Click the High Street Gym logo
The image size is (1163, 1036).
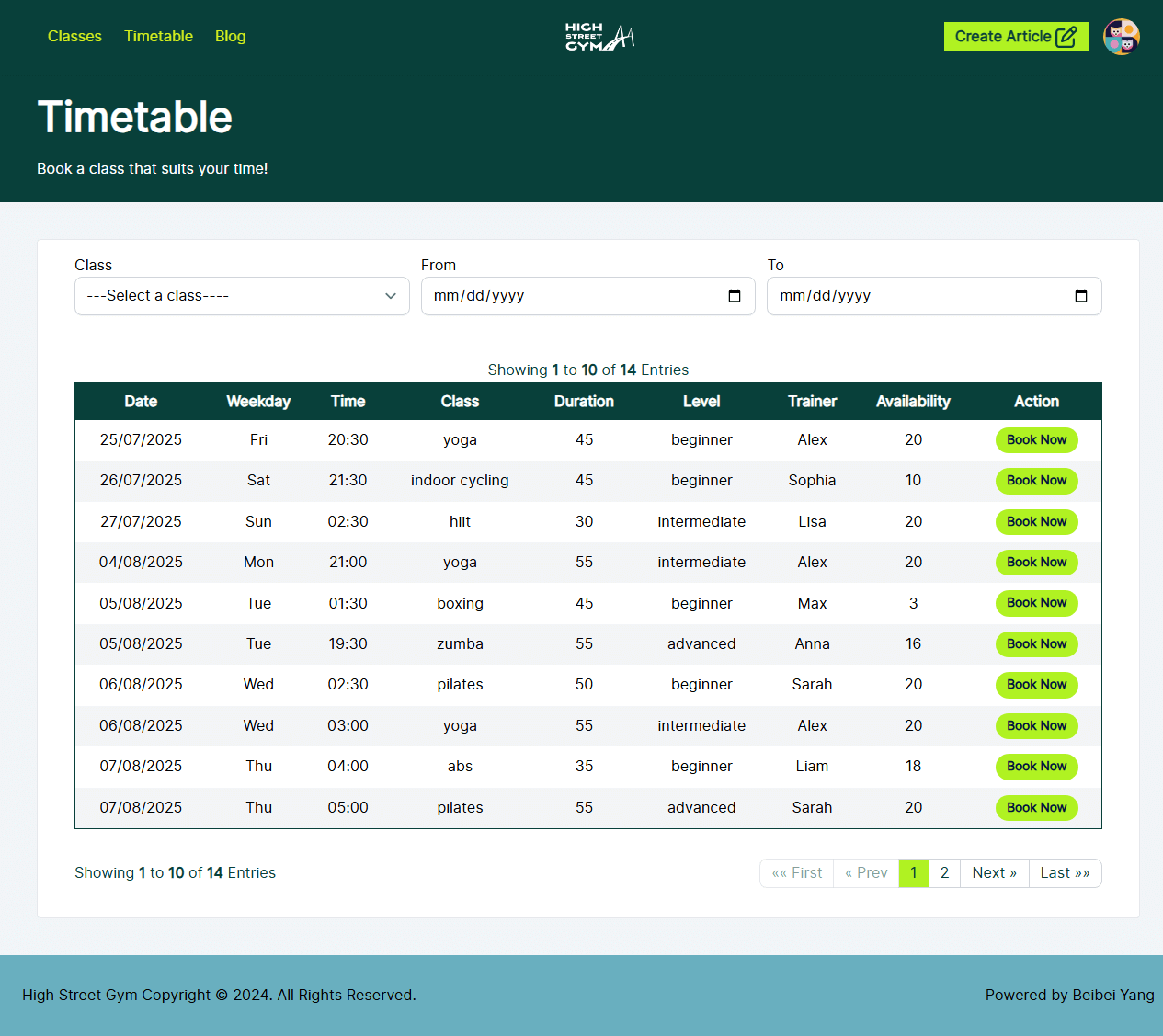tap(599, 37)
